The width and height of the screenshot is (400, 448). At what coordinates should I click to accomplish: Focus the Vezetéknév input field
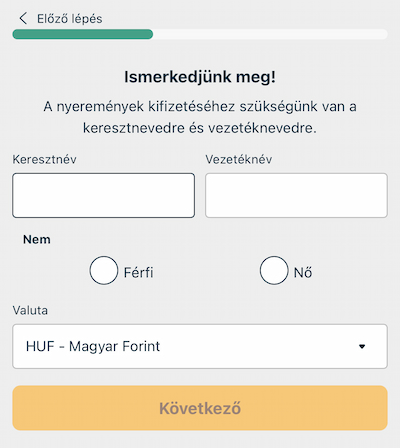[296, 195]
